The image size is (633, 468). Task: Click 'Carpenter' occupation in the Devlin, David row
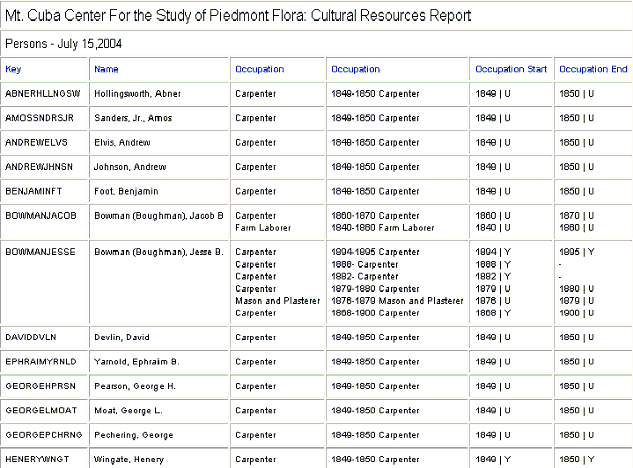click(256, 337)
